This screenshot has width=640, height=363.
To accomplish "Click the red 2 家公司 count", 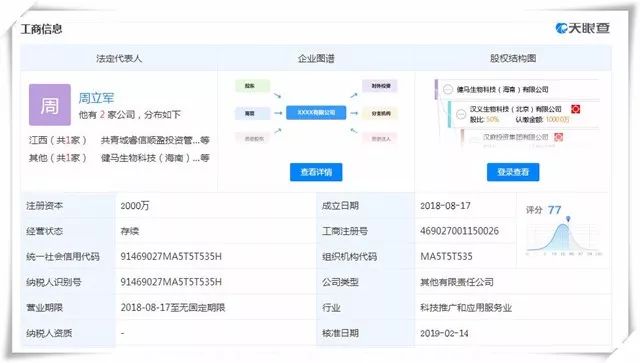I will 102,114.
